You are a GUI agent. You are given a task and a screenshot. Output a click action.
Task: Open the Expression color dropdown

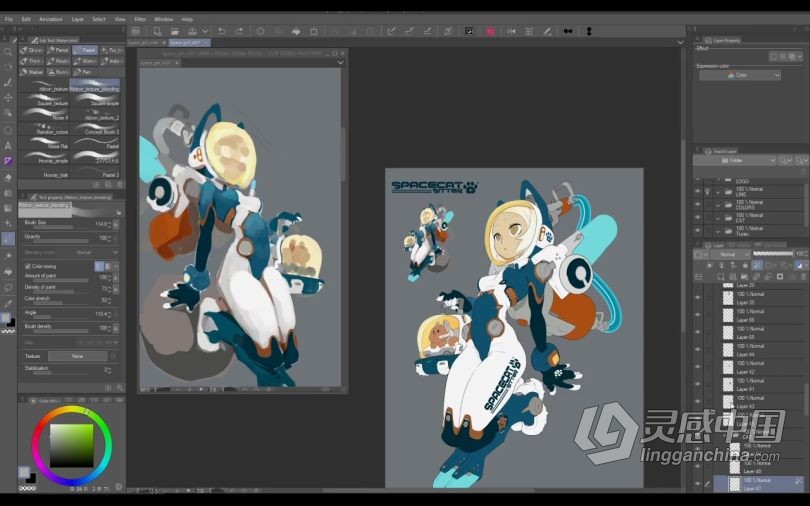click(740, 75)
